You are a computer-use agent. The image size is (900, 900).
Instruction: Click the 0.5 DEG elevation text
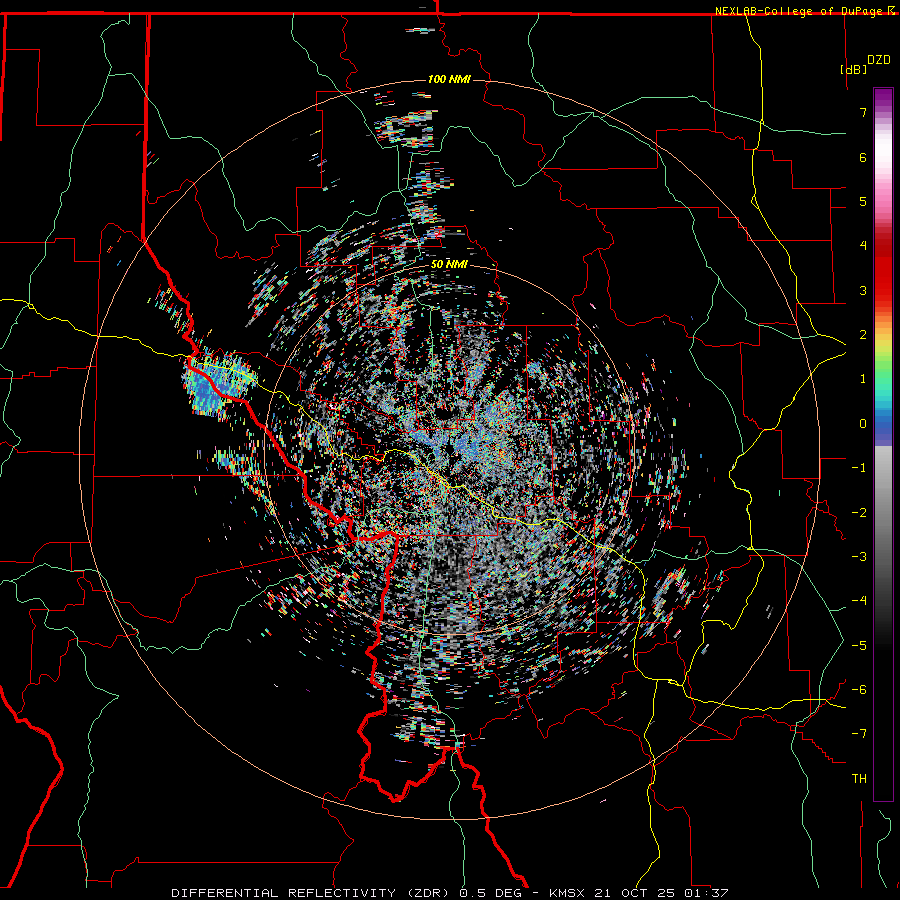pos(491,893)
